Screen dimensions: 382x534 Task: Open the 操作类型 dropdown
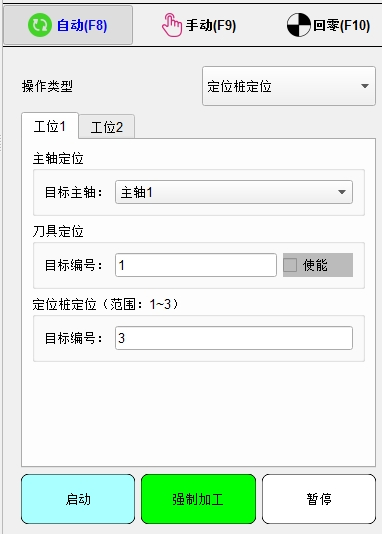pyautogui.click(x=289, y=86)
